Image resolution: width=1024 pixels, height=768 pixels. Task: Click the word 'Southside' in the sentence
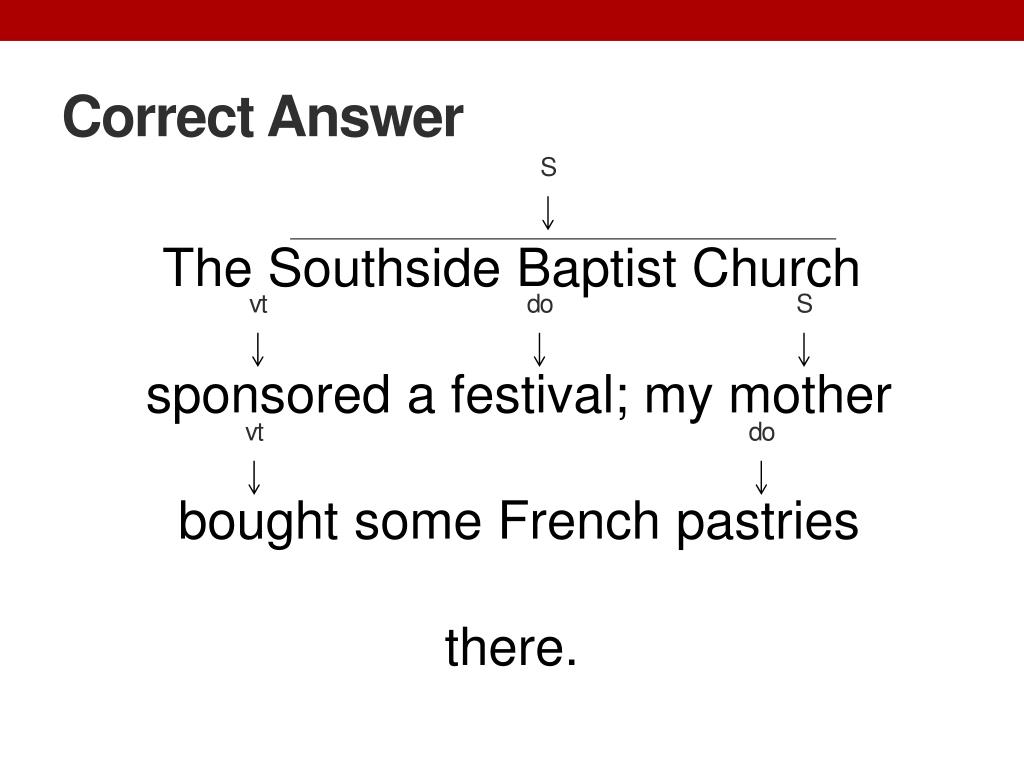coord(384,268)
